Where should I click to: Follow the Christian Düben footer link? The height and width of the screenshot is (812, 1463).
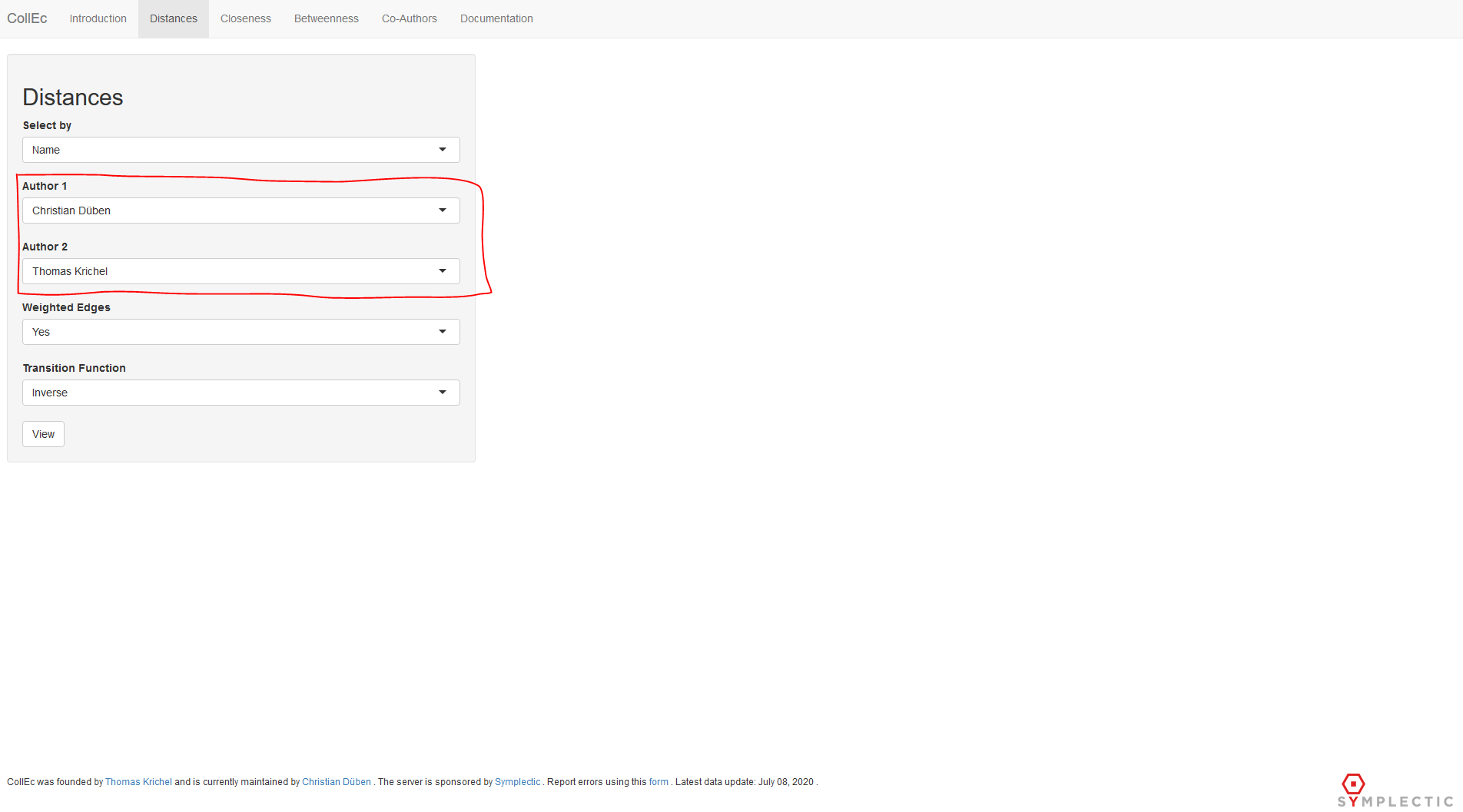pyautogui.click(x=336, y=782)
